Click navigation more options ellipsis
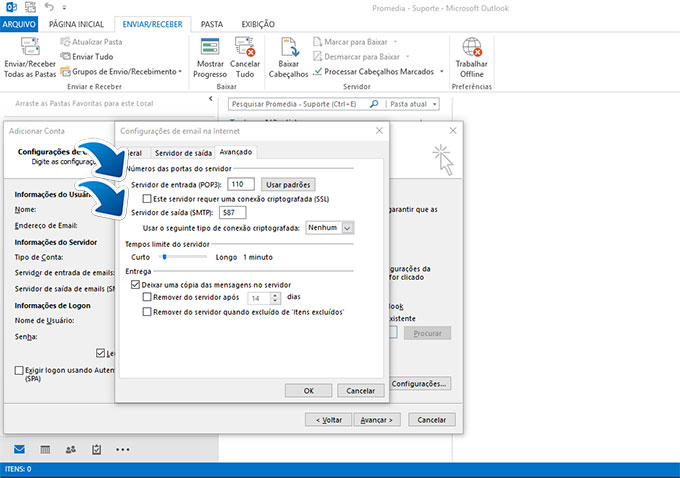 [x=123, y=450]
